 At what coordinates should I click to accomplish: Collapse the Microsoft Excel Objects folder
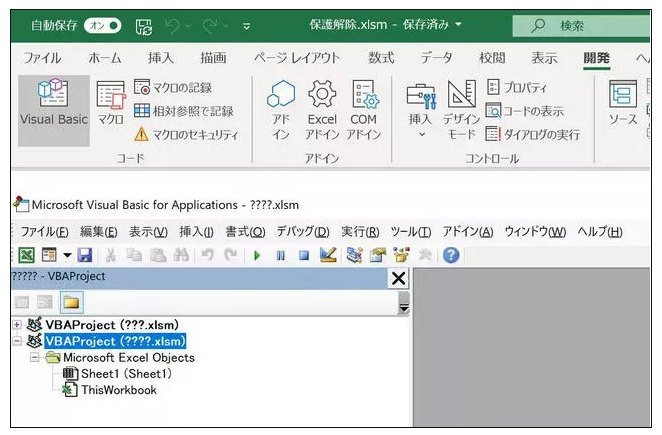(x=35, y=358)
